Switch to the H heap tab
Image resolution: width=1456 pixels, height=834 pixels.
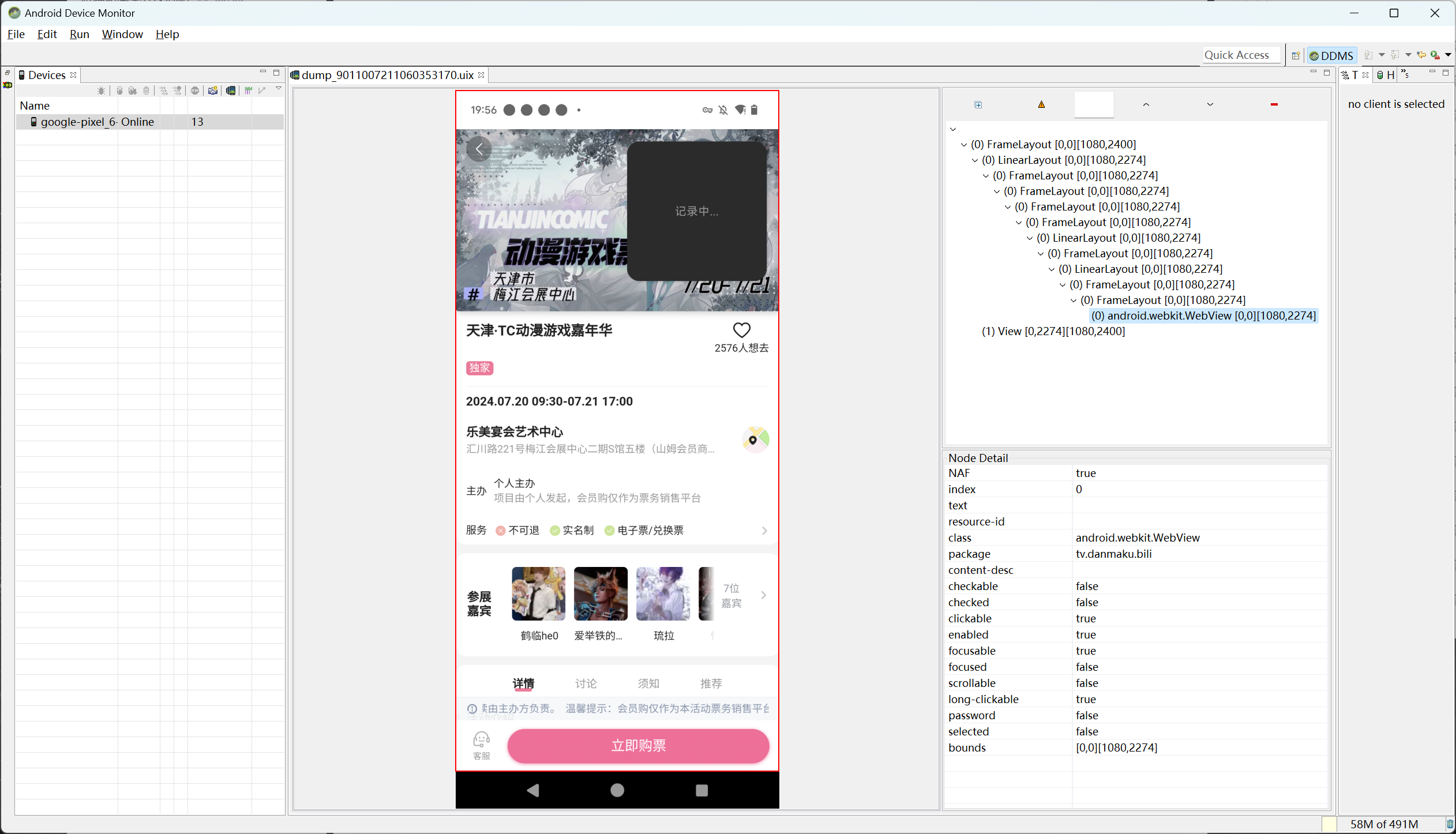(1386, 75)
